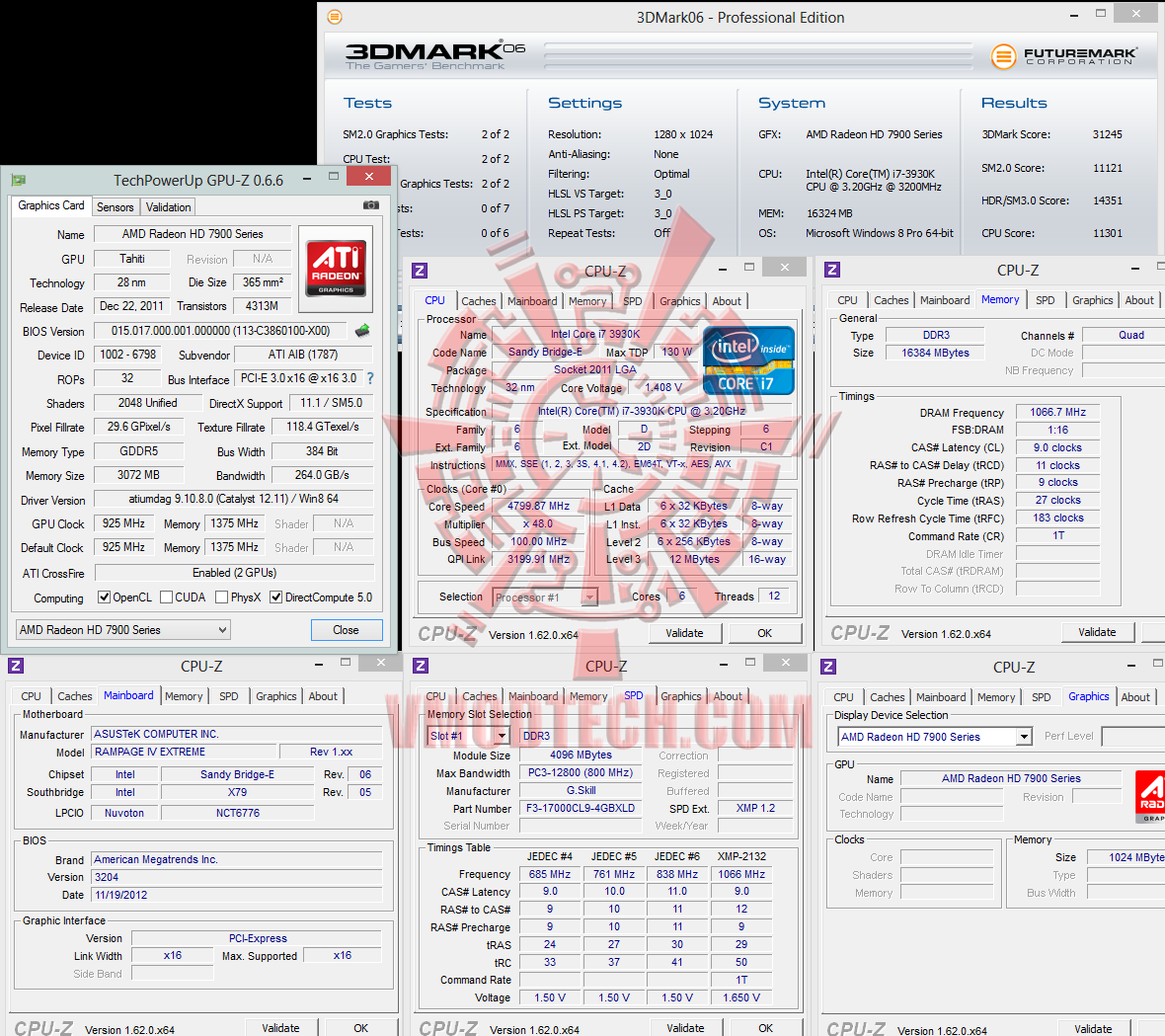
Task: Click the Memory Size value 16384 MBytes
Action: tap(935, 353)
